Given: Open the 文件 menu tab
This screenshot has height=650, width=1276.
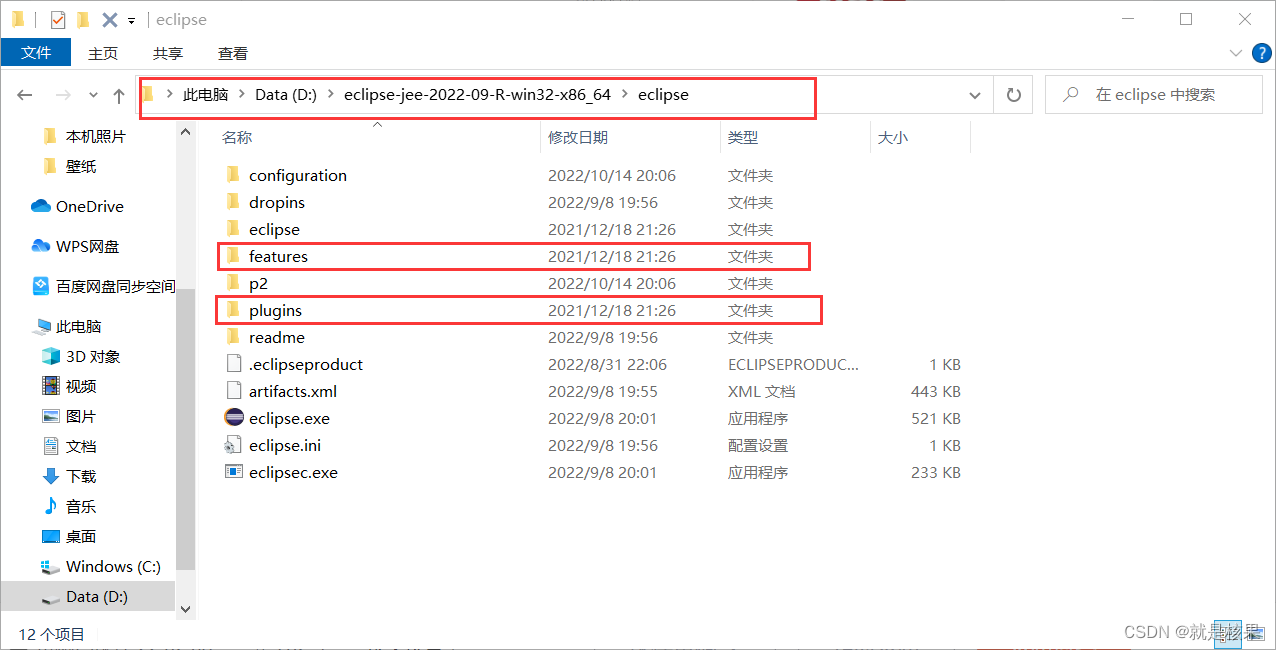Looking at the screenshot, I should point(36,53).
